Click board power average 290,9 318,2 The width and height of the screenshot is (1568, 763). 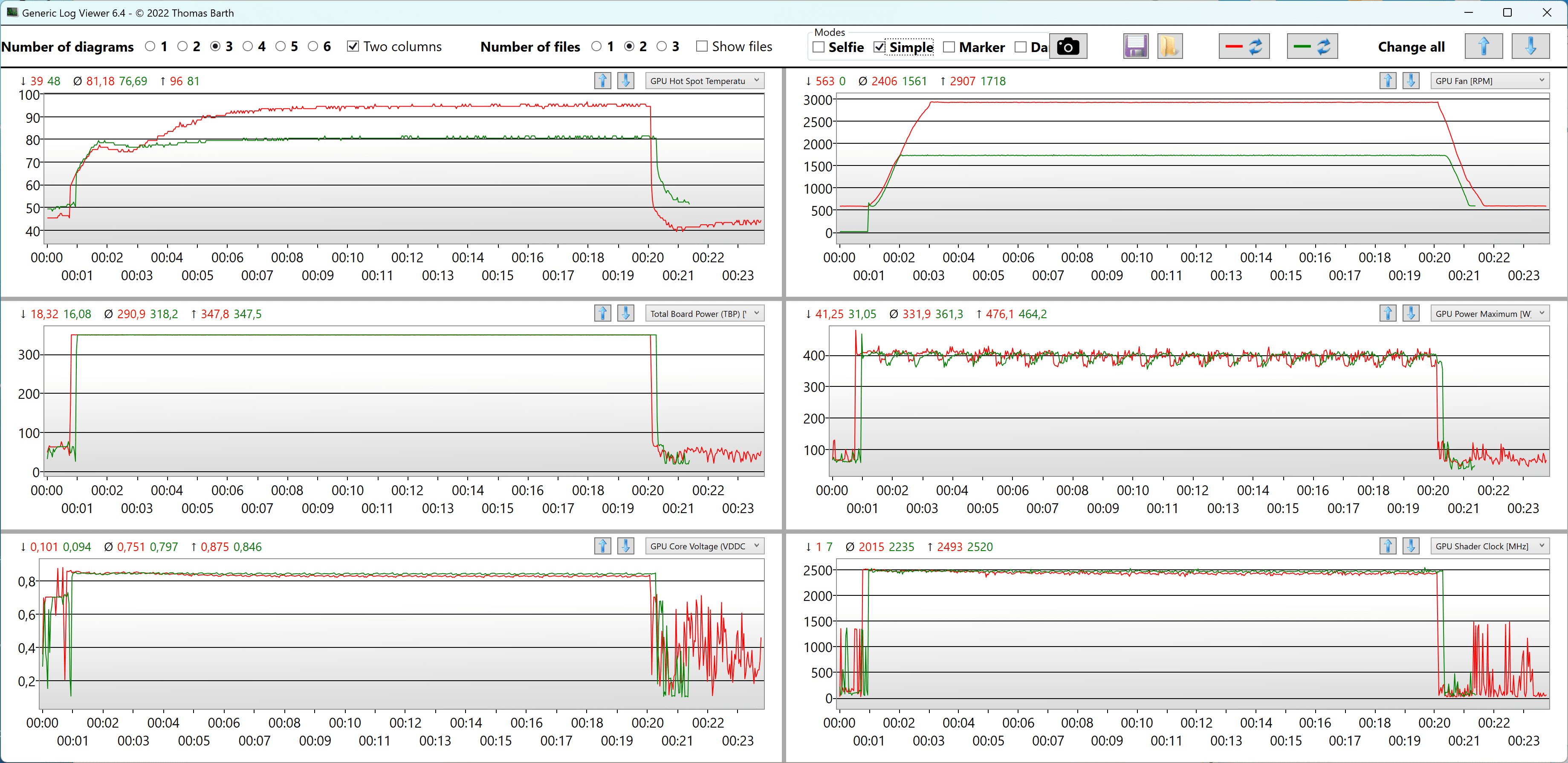click(148, 313)
